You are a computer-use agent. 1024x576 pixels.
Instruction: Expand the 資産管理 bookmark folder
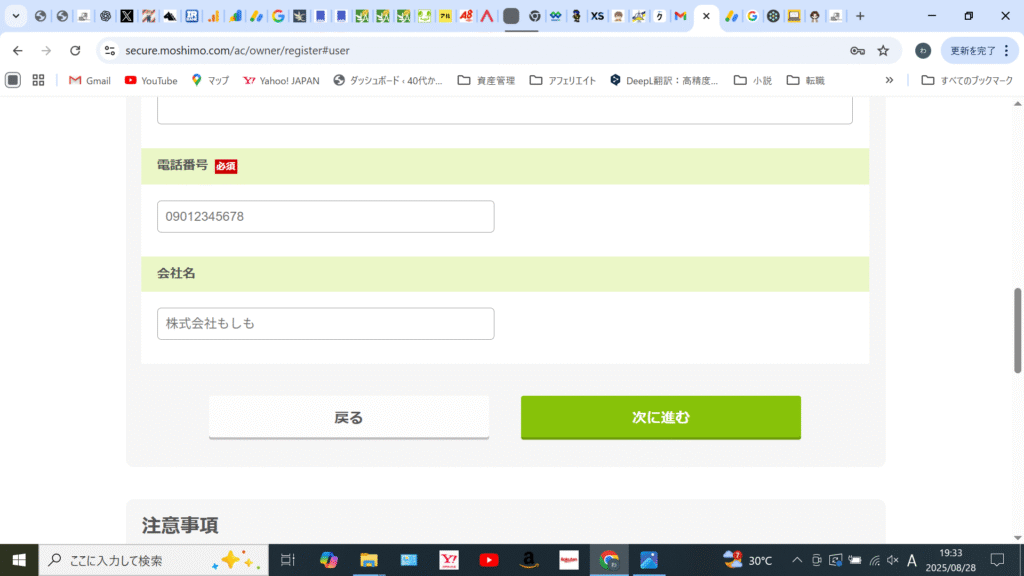(x=486, y=80)
